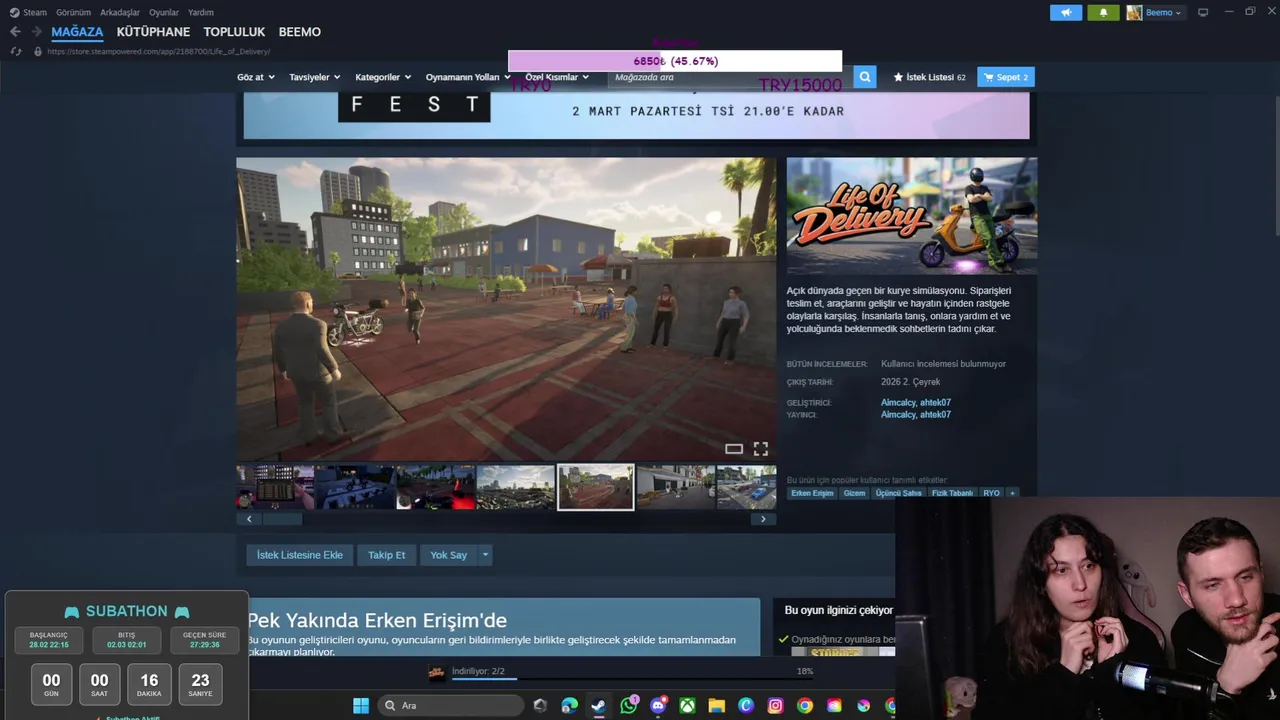The height and width of the screenshot is (720, 1280).
Task: Select the Gizem tag
Action: (854, 493)
